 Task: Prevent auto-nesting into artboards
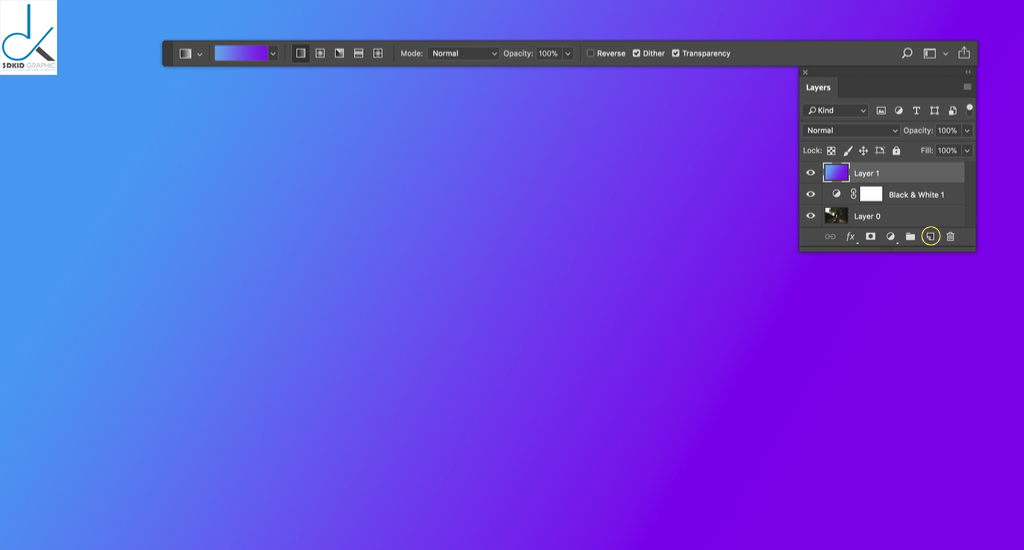coord(880,151)
